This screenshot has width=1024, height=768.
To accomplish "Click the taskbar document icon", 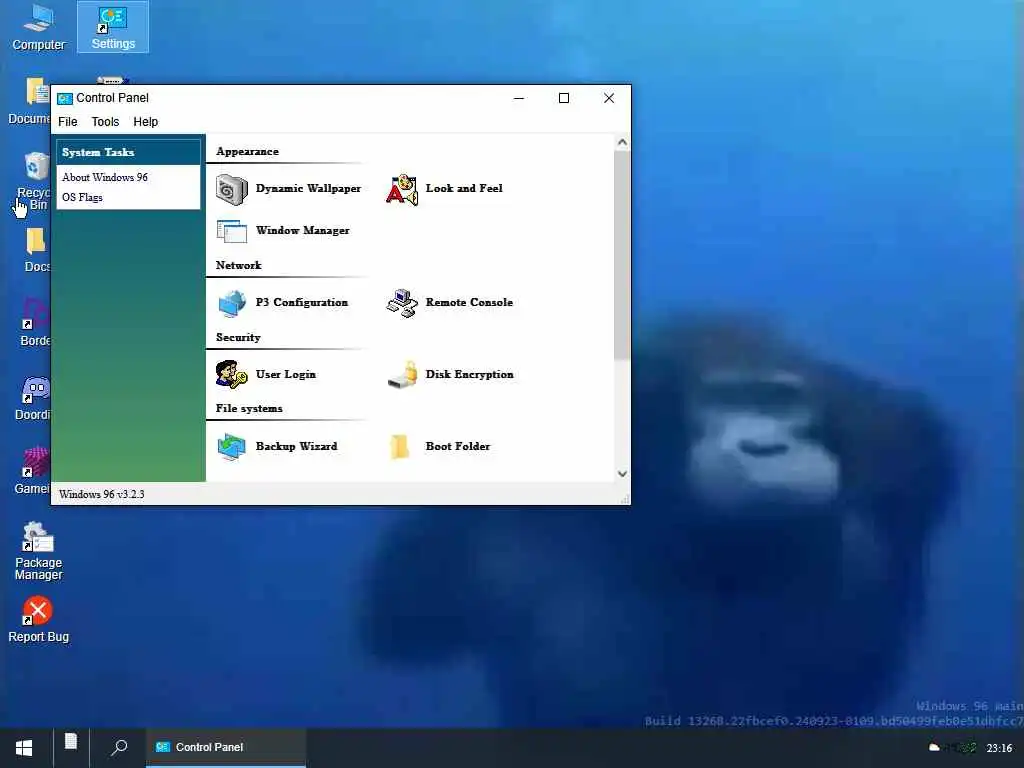I will pyautogui.click(x=71, y=742).
